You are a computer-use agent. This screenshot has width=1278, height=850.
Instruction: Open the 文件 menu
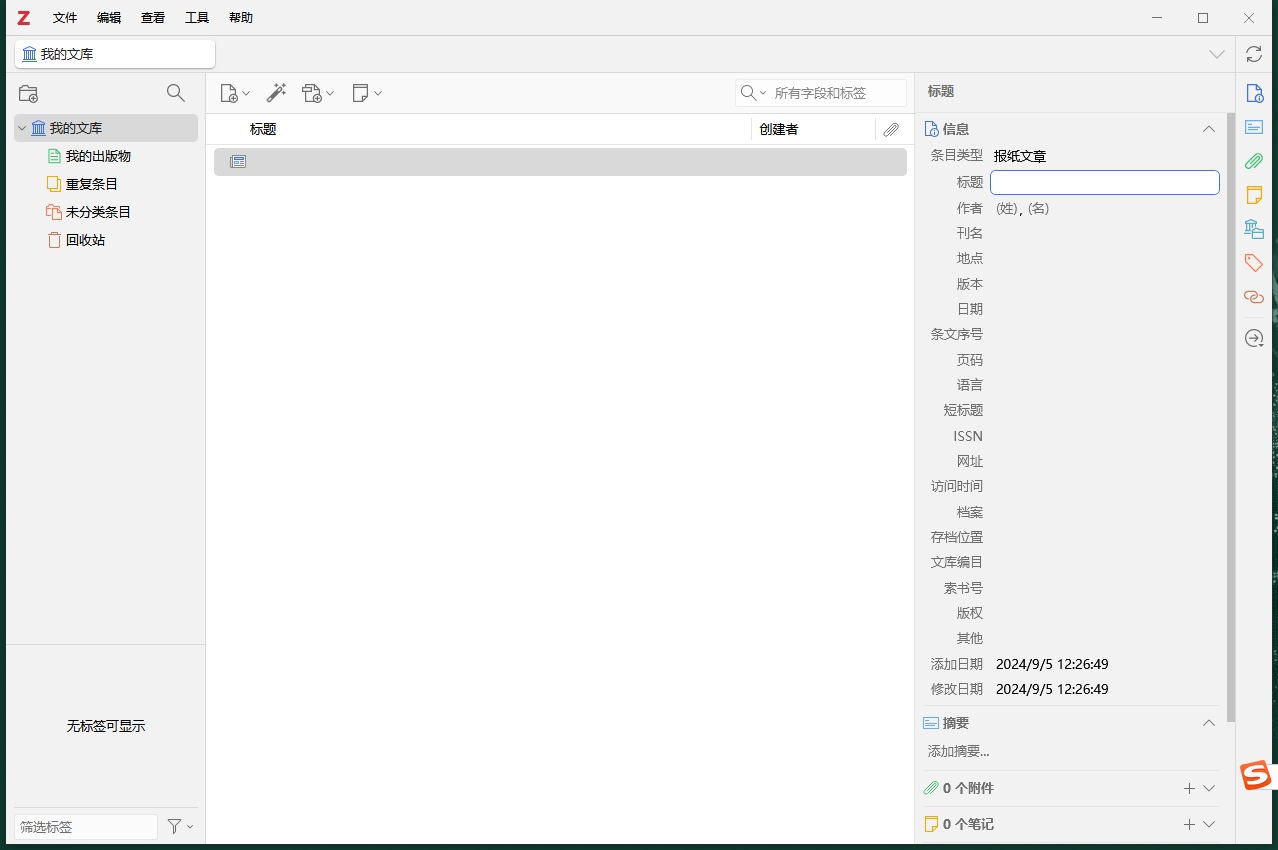click(65, 18)
